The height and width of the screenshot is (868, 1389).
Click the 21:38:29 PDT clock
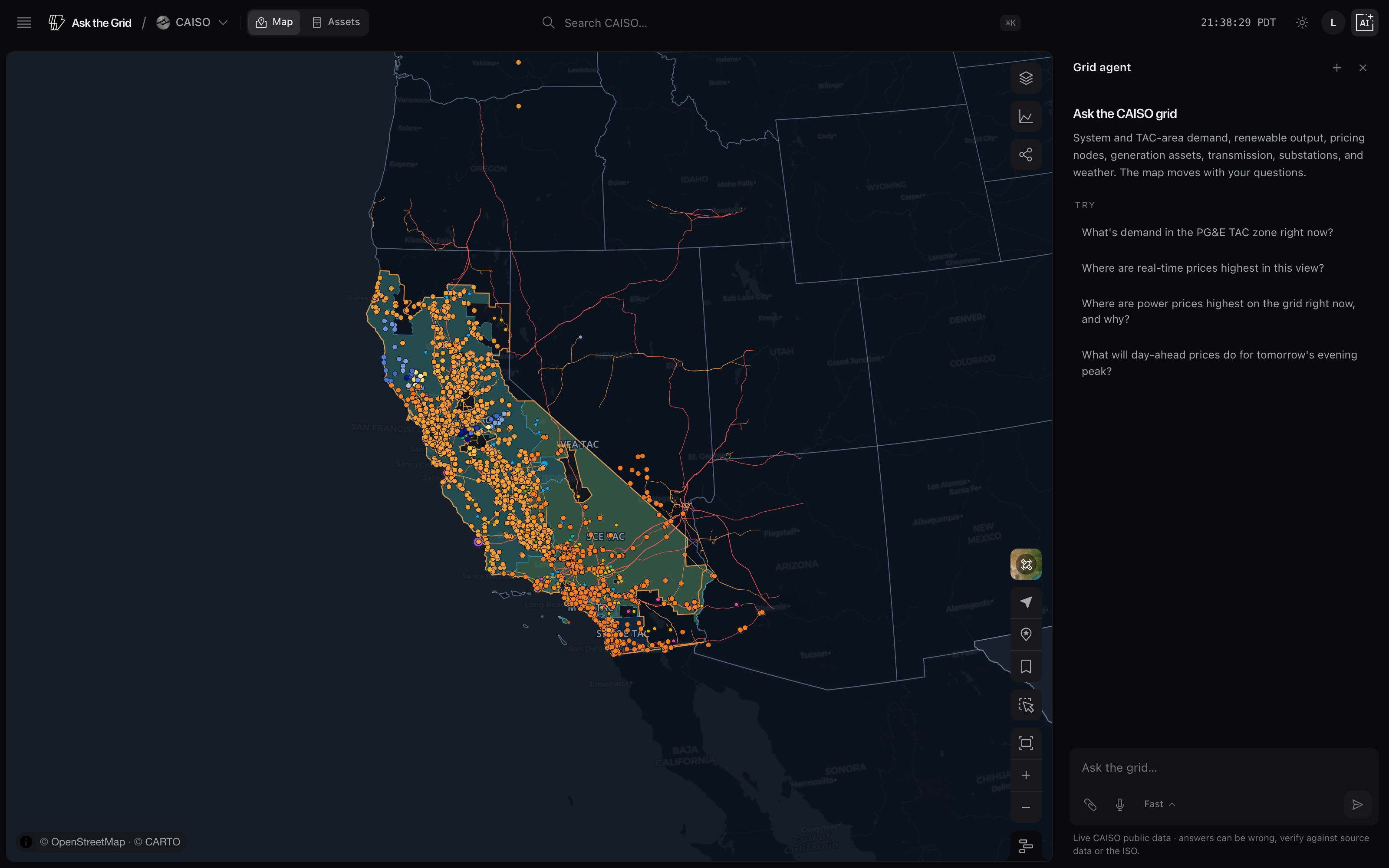click(1238, 23)
